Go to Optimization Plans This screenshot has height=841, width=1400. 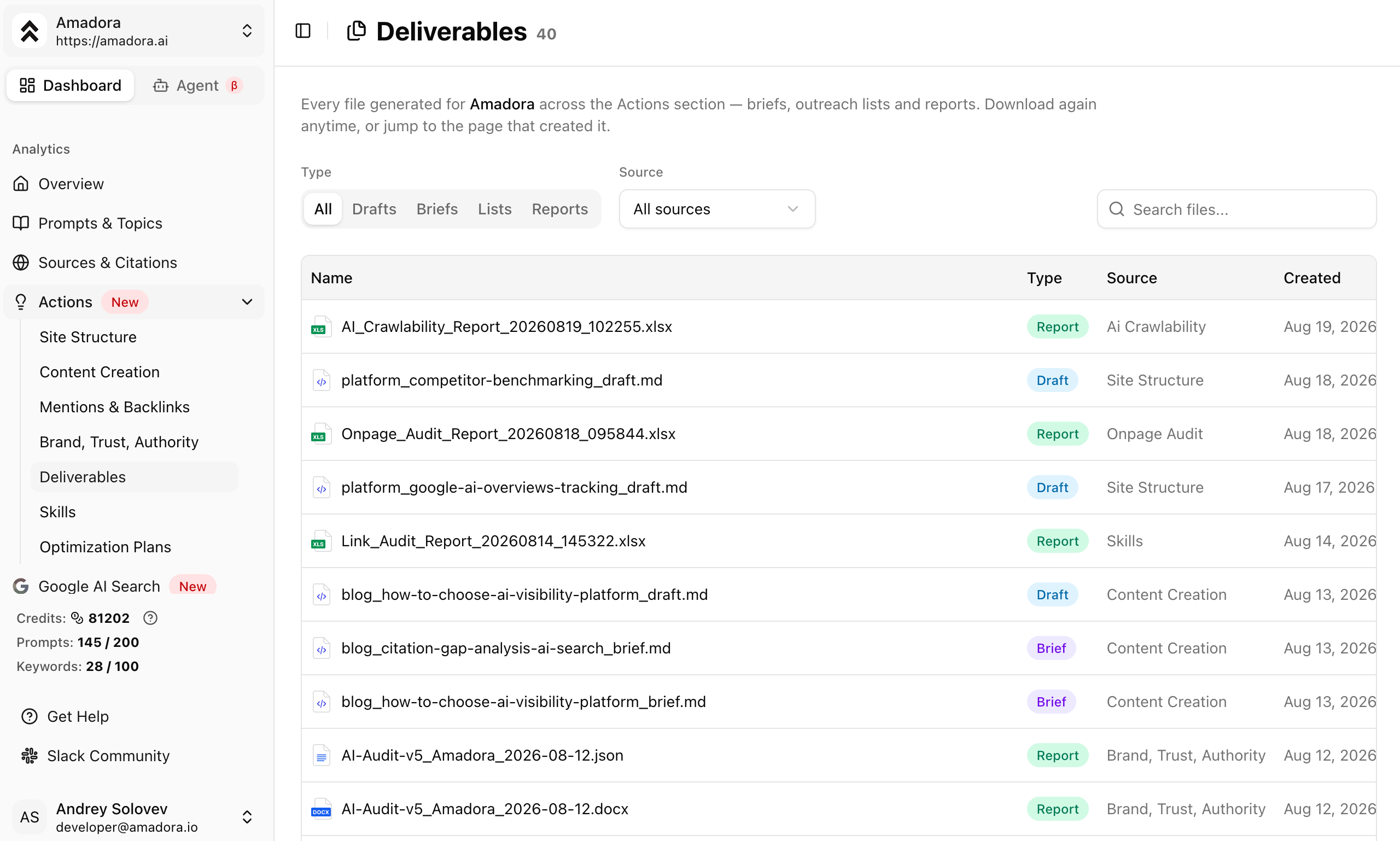click(x=135, y=547)
